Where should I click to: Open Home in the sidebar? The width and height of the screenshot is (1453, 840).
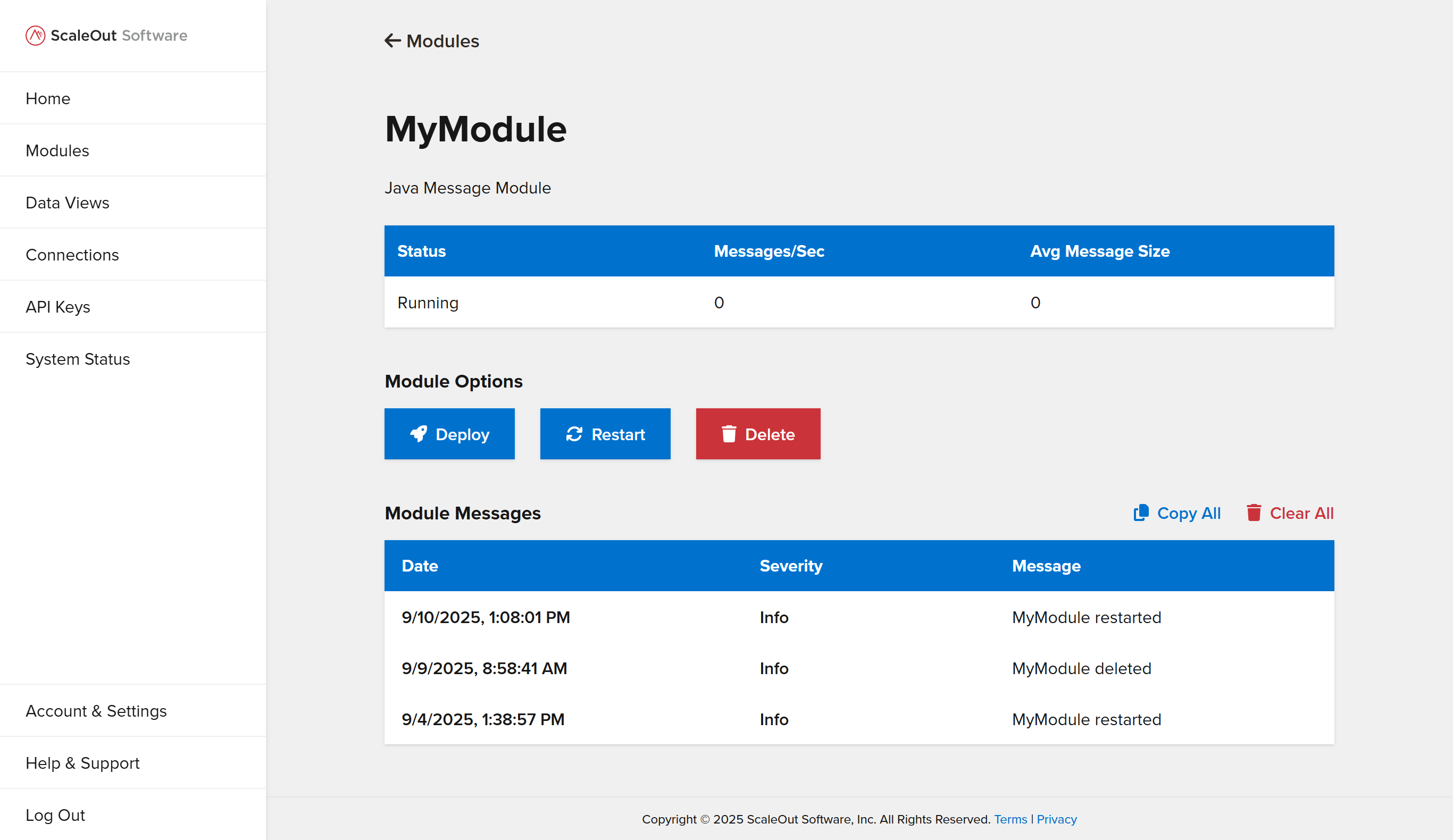coord(133,98)
